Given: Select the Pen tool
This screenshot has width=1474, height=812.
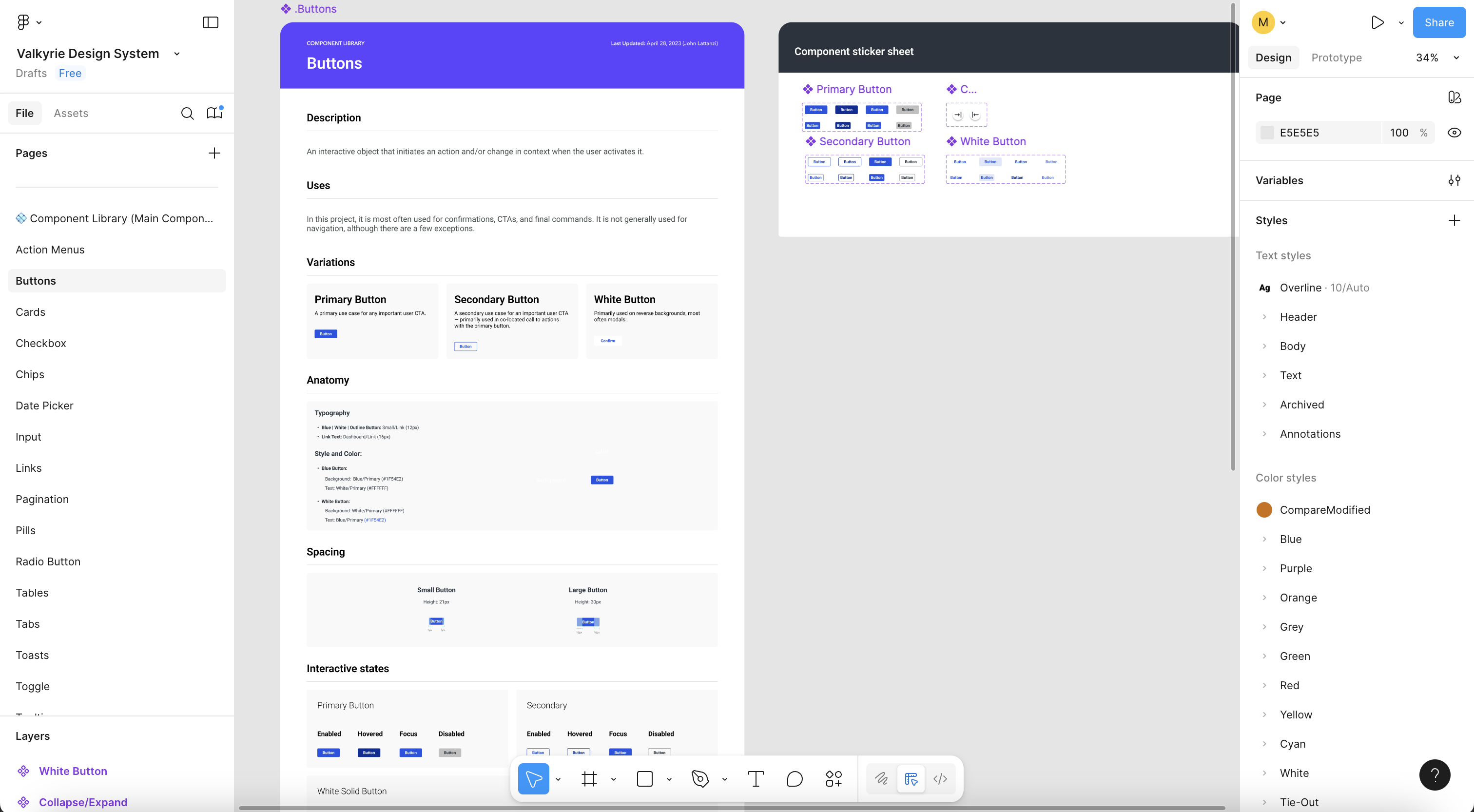Looking at the screenshot, I should click(x=700, y=779).
